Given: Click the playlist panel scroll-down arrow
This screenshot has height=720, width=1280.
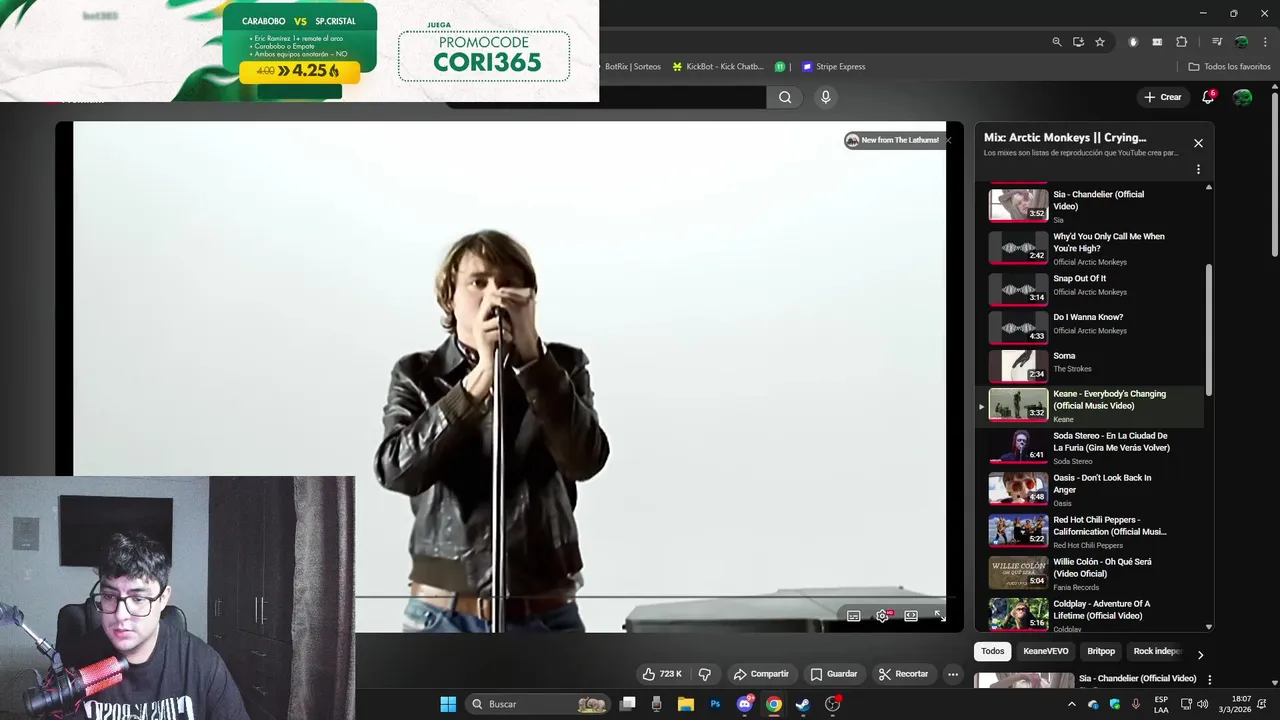Looking at the screenshot, I should (1209, 627).
